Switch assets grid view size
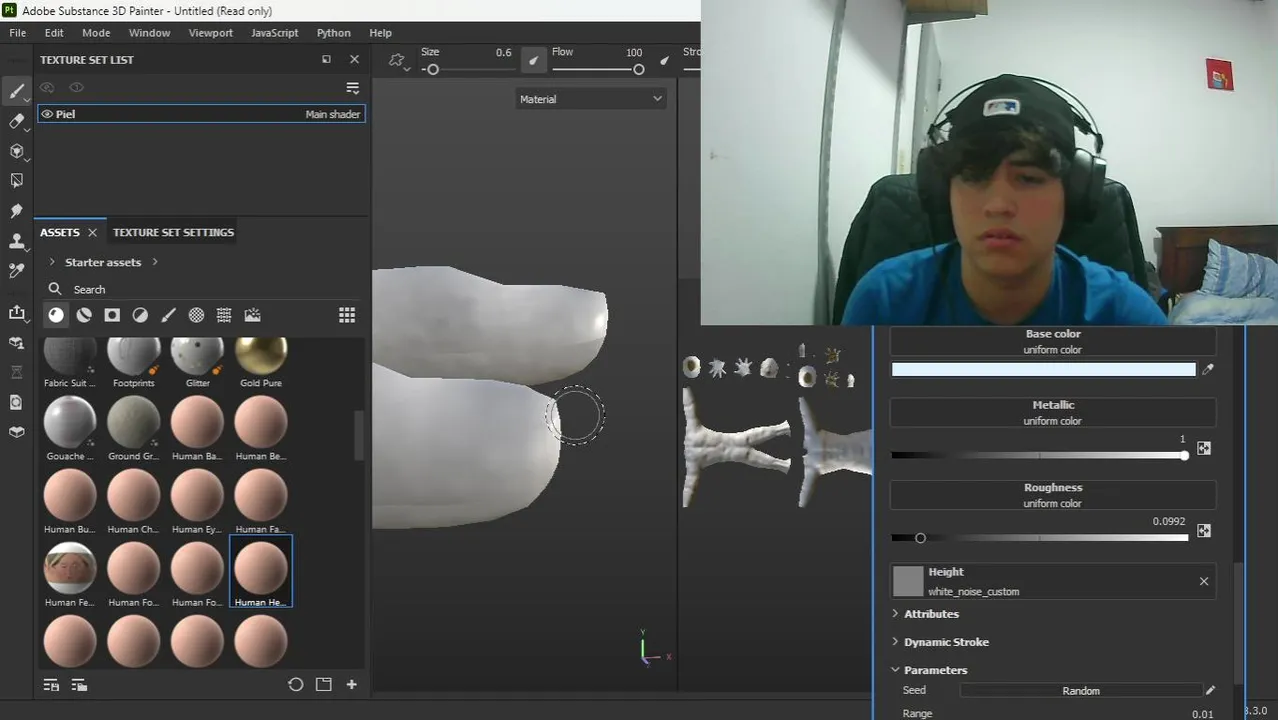This screenshot has width=1278, height=720. (347, 315)
